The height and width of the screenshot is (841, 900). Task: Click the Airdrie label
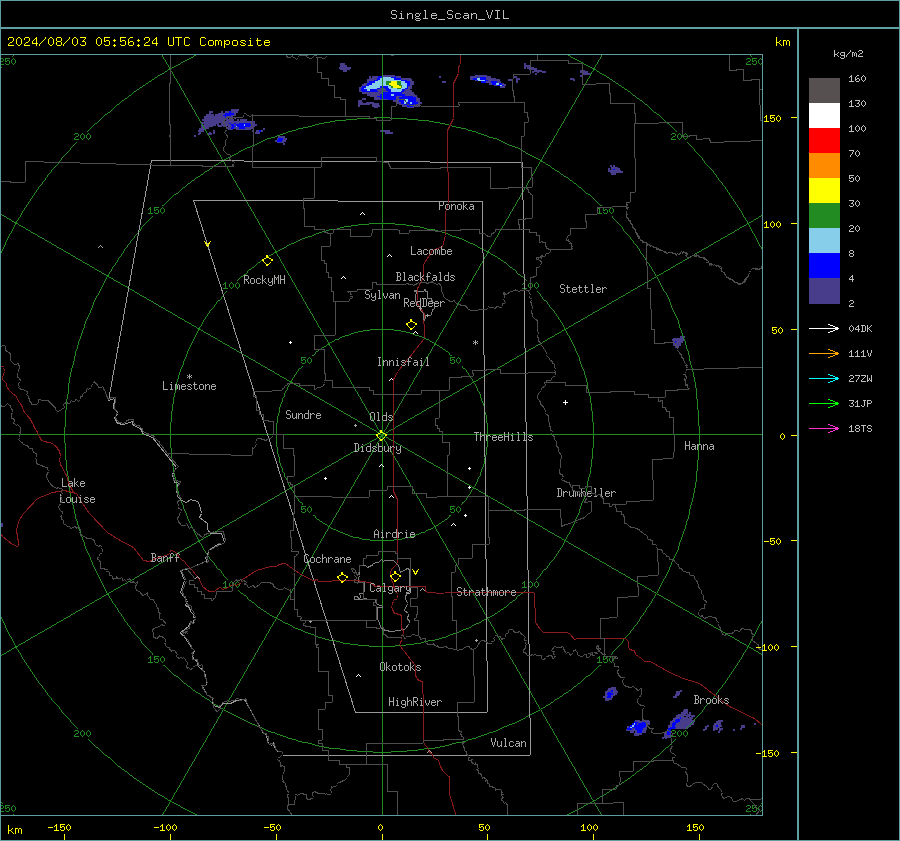(394, 534)
